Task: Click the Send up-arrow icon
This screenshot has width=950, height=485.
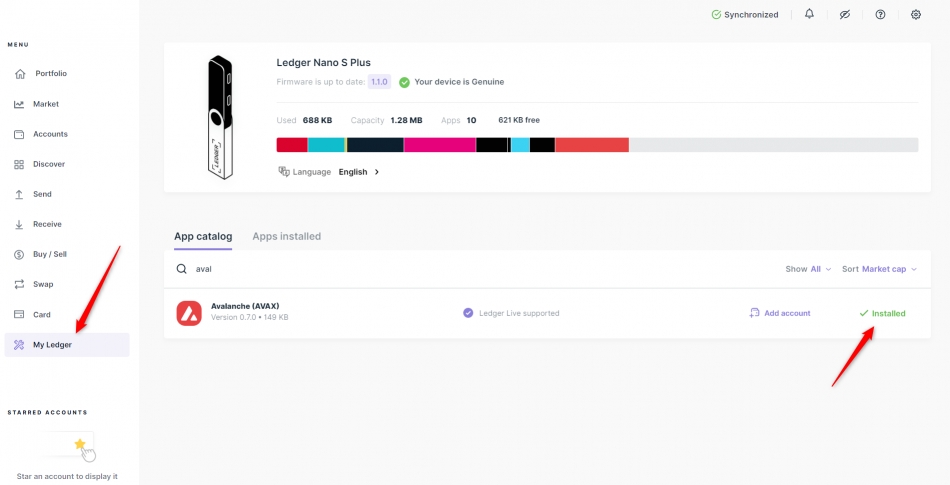Action: click(19, 194)
